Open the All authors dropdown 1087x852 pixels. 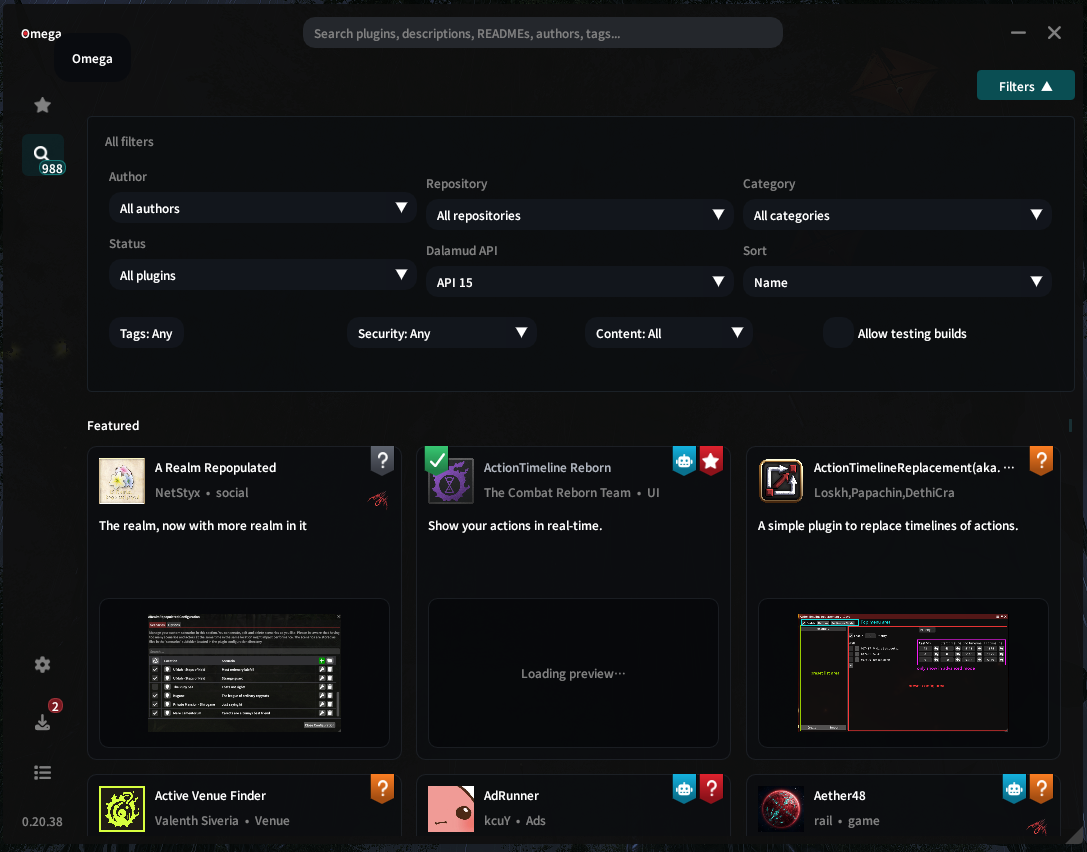coord(262,208)
